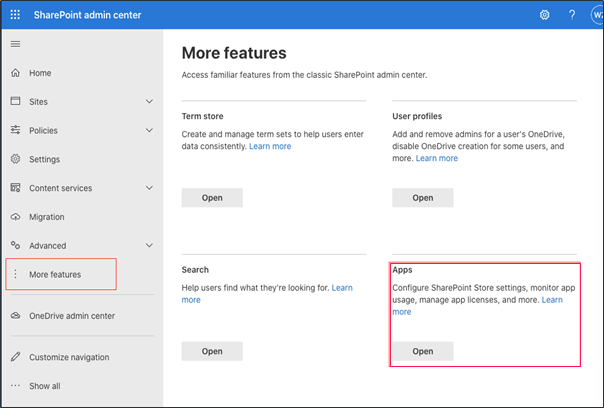
Task: Follow Learn more link under Search
Action: pos(342,288)
